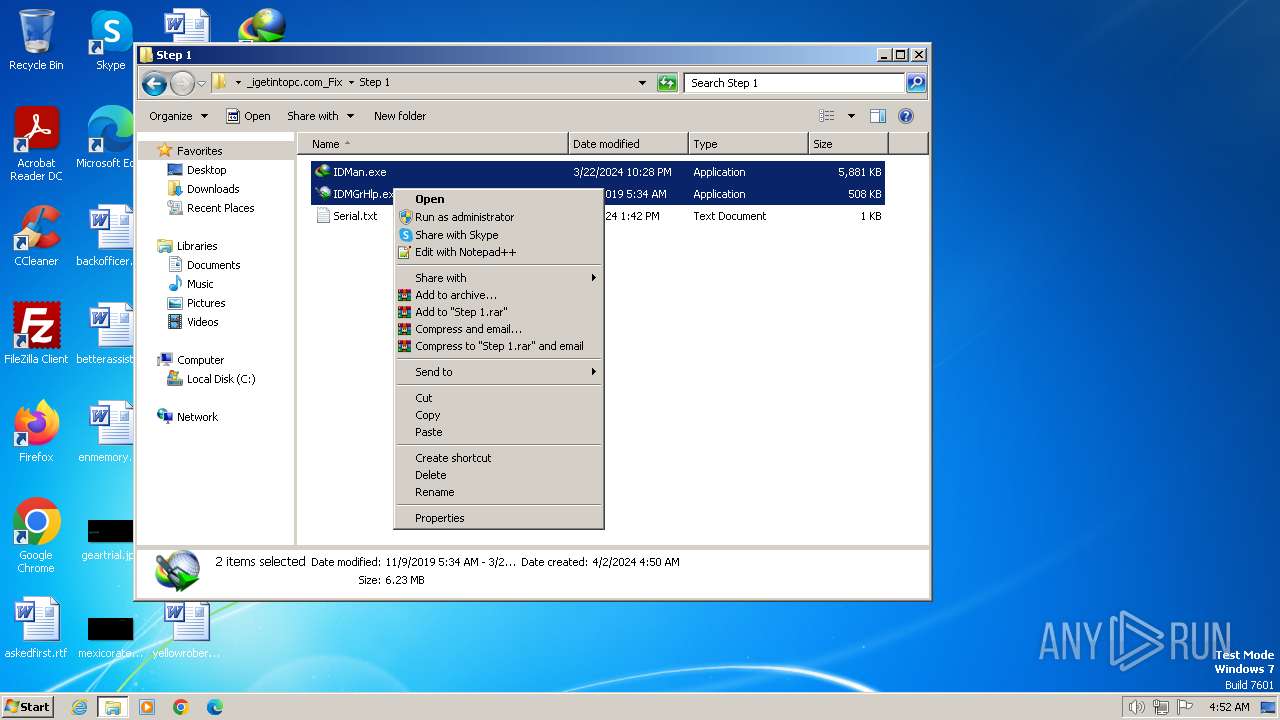Viewport: 1280px width, 720px height.
Task: Sort by the Size column header
Action: coord(848,144)
